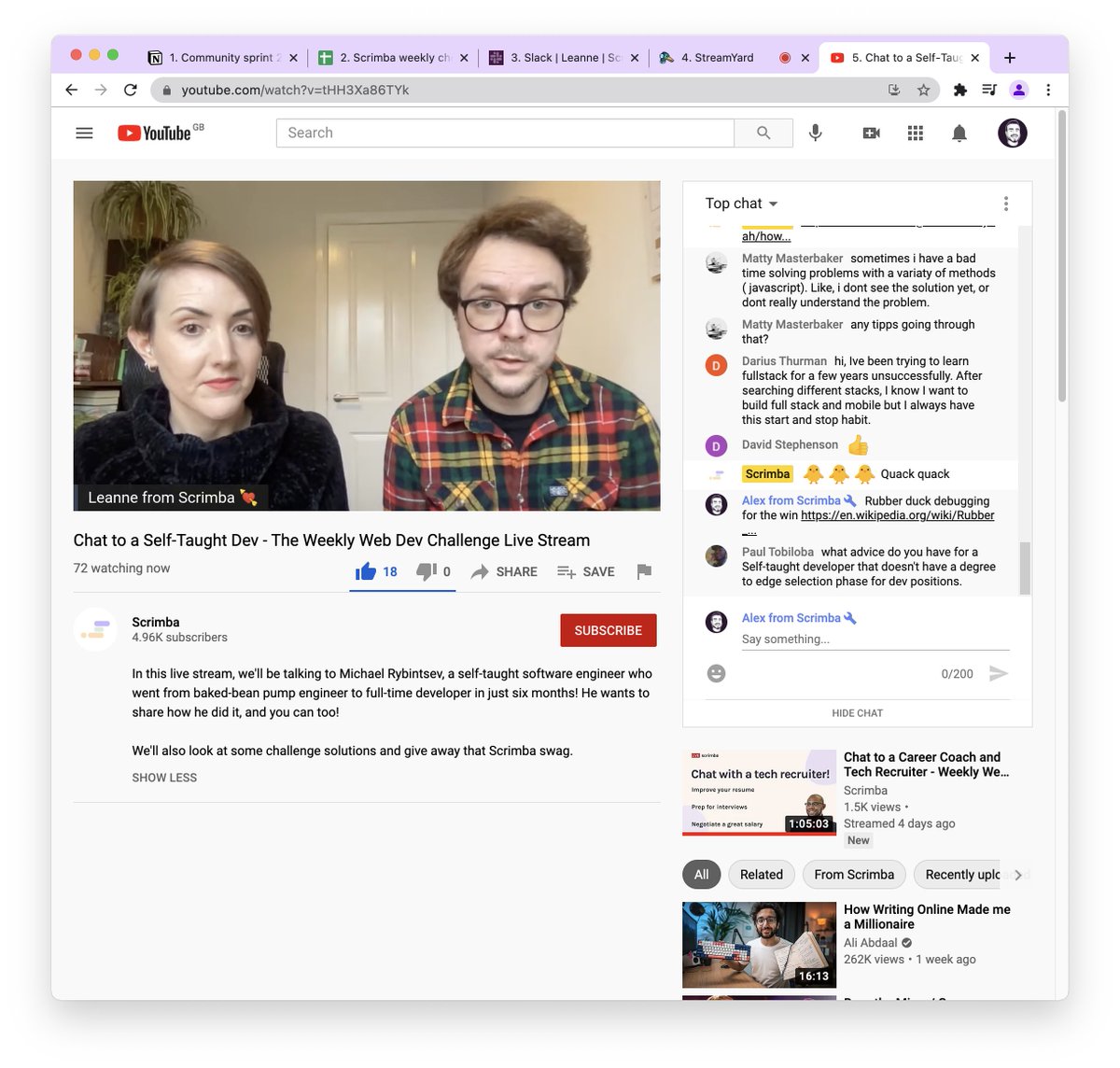Expand more filter chips with right arrow
Screen dimensions: 1120x1068
[1018, 874]
